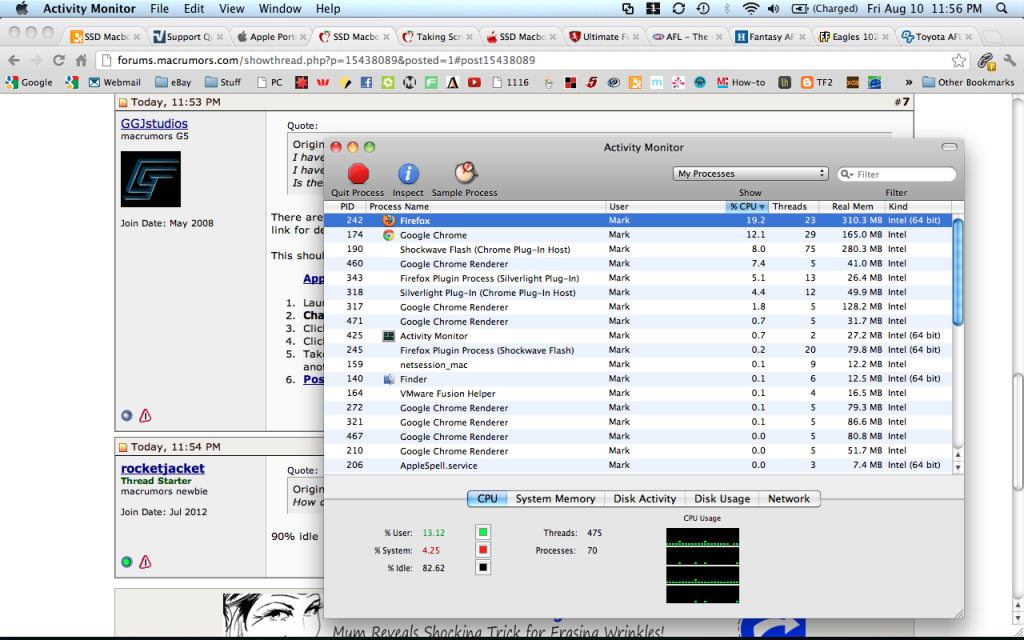Click rocketjacket's green online status icon
The image size is (1024, 640).
coord(127,562)
